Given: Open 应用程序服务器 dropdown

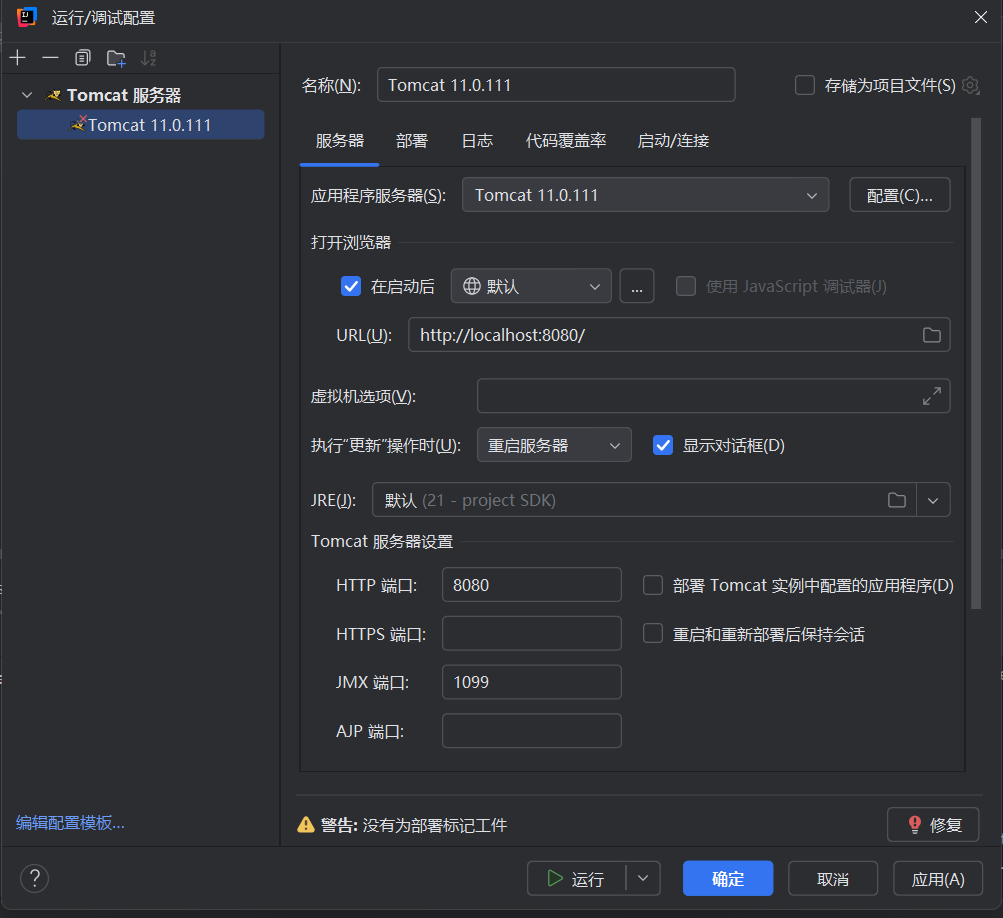Looking at the screenshot, I should (645, 195).
